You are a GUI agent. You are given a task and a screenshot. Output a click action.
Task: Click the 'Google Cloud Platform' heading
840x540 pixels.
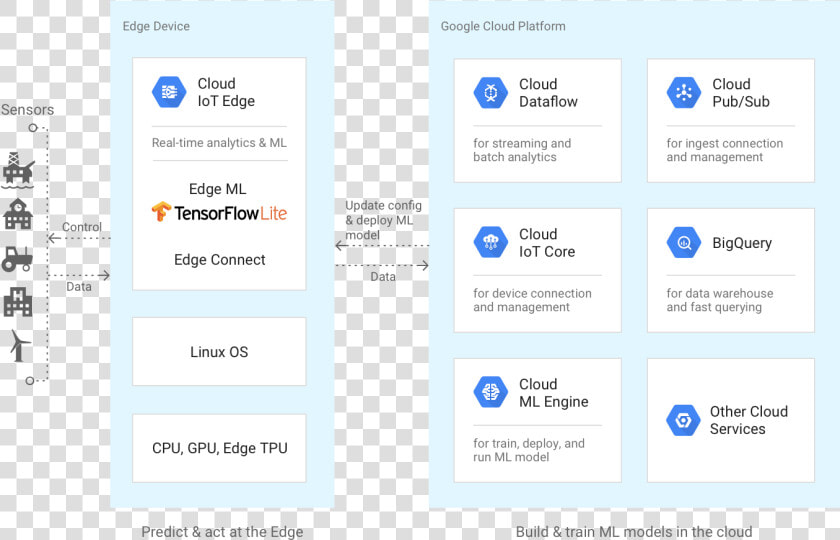click(503, 26)
